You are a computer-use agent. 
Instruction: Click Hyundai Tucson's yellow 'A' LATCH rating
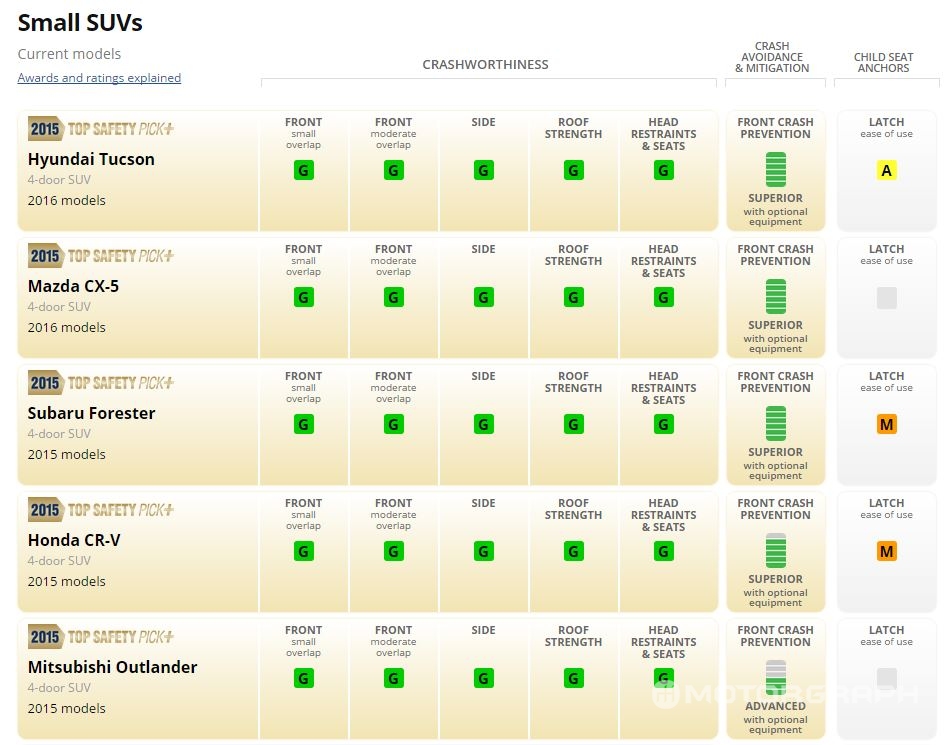[x=886, y=171]
